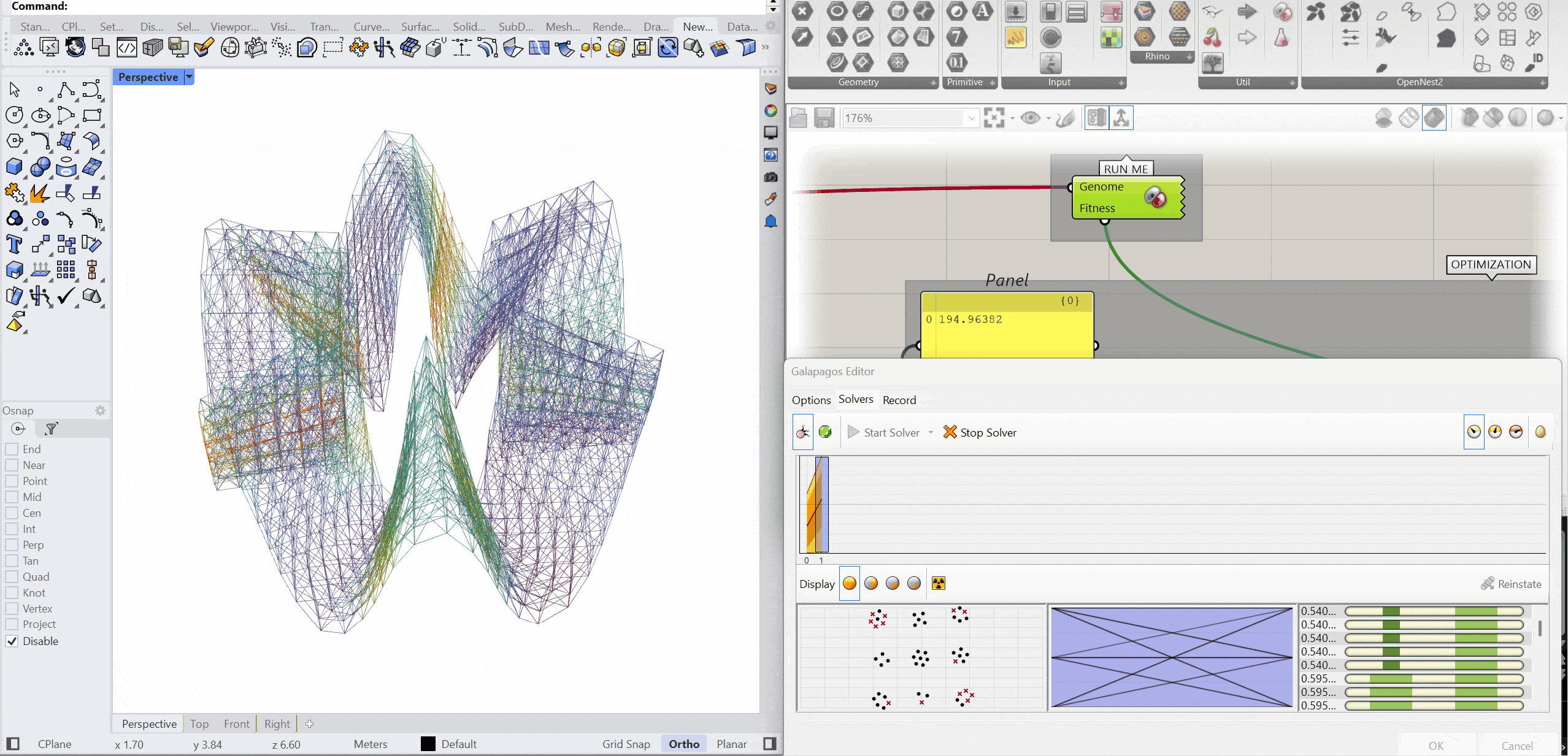Click the Galapagos component icon

1155,197
